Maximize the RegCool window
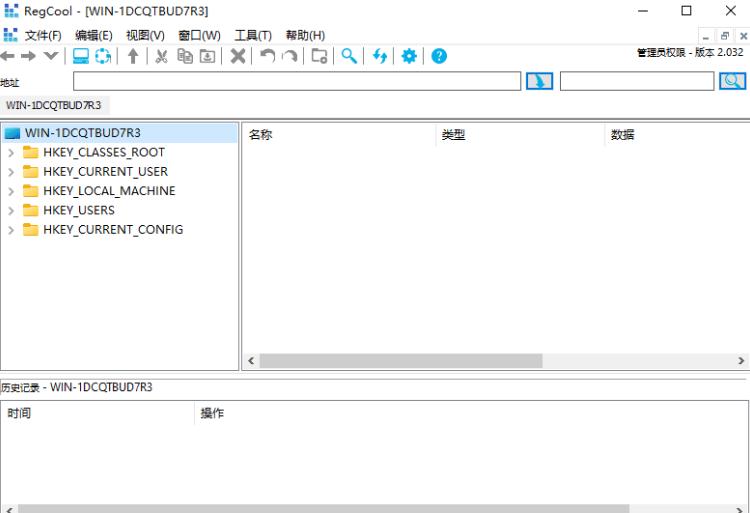The height and width of the screenshot is (513, 750). (686, 11)
